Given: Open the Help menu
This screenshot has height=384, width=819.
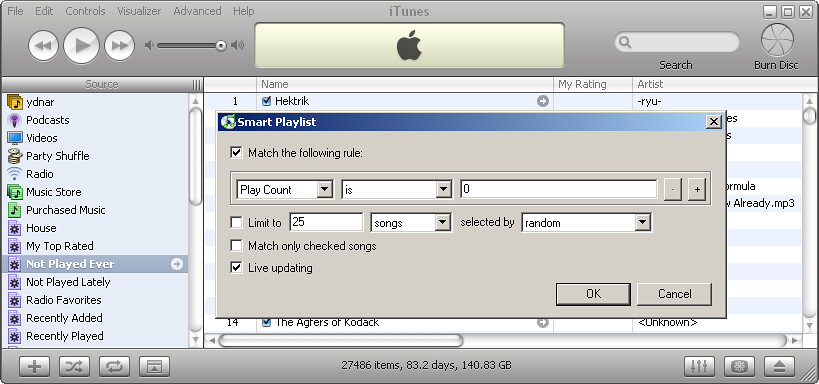Looking at the screenshot, I should [x=243, y=11].
